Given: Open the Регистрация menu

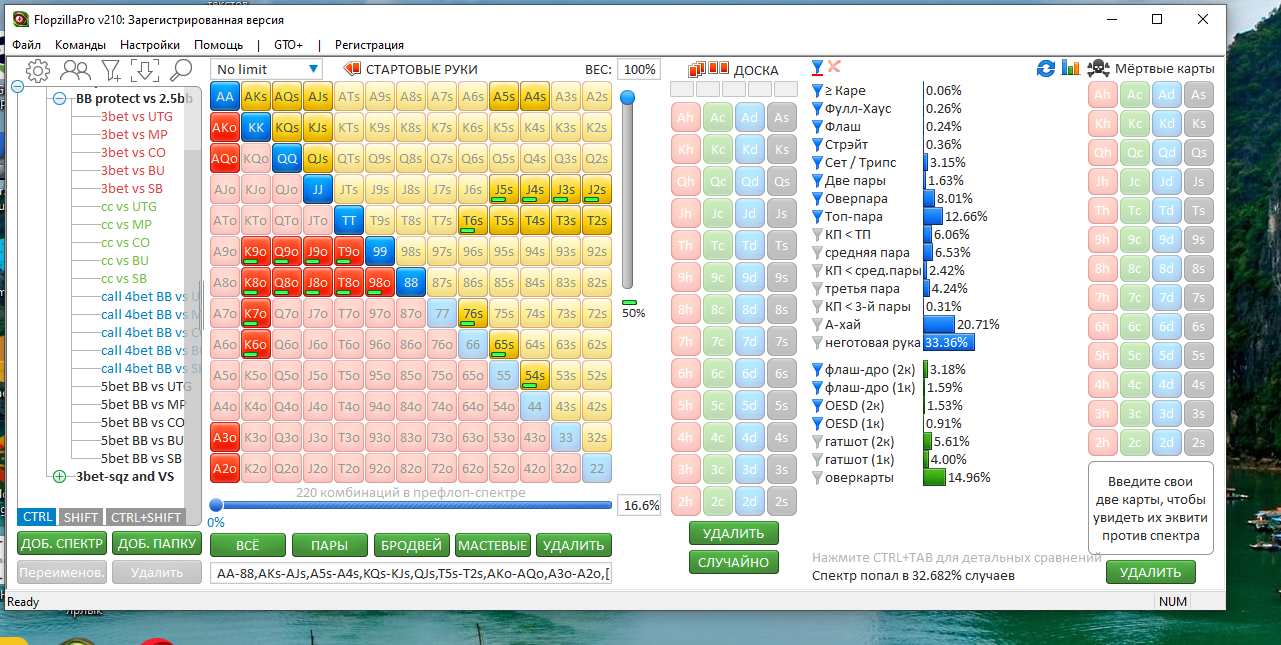Looking at the screenshot, I should pos(369,45).
